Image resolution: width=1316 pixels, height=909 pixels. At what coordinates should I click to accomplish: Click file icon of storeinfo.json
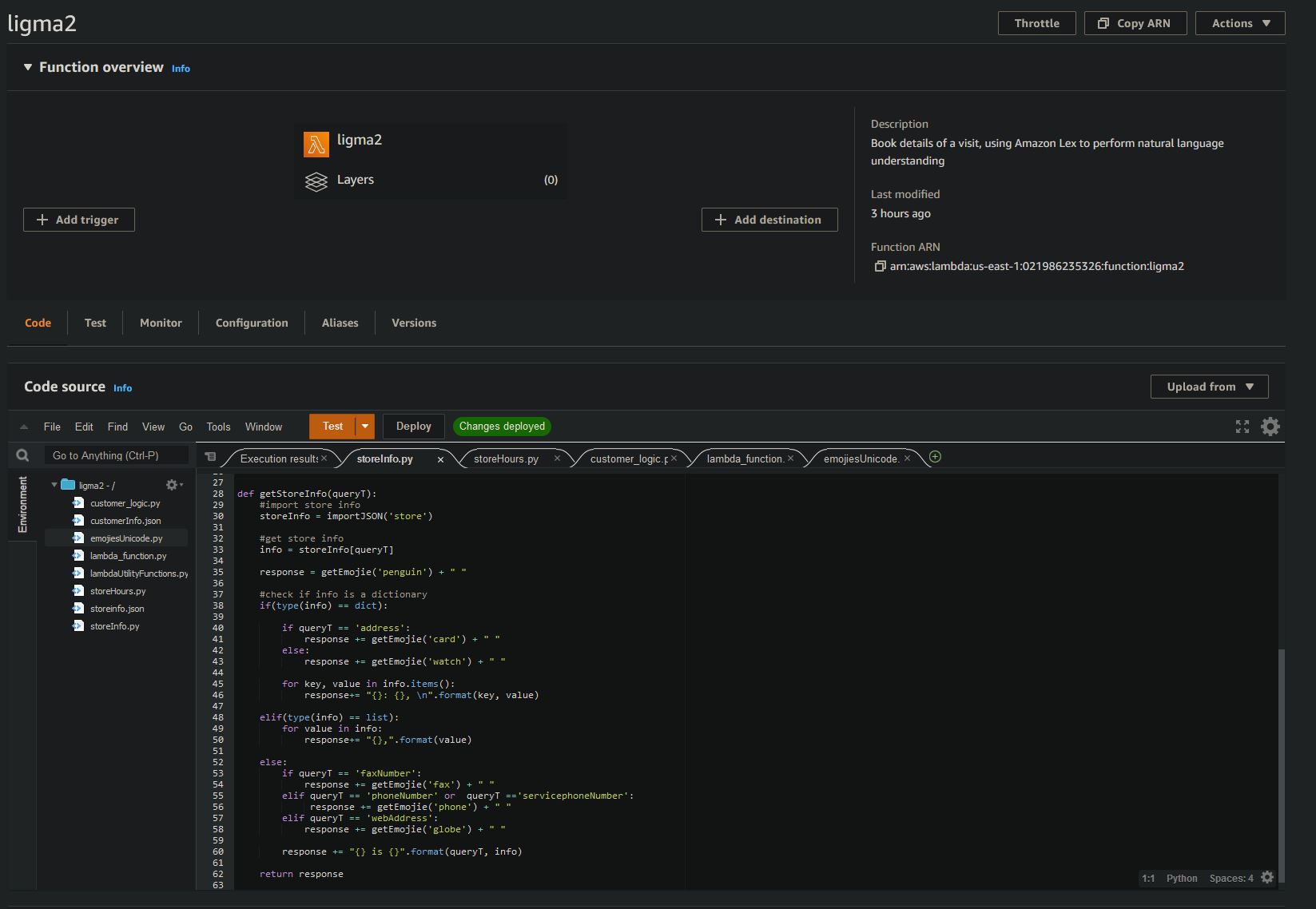[x=78, y=608]
